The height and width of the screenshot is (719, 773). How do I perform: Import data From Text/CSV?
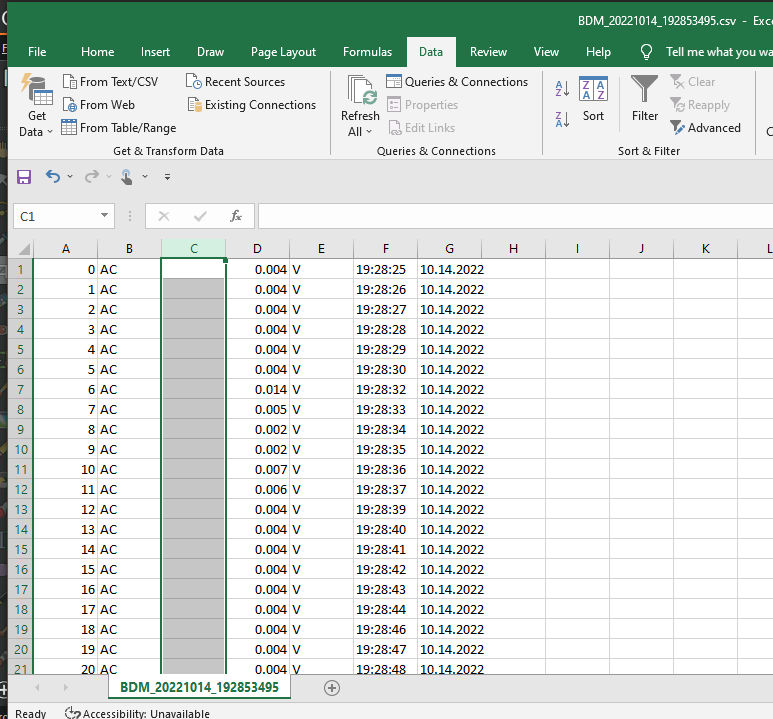(x=110, y=82)
